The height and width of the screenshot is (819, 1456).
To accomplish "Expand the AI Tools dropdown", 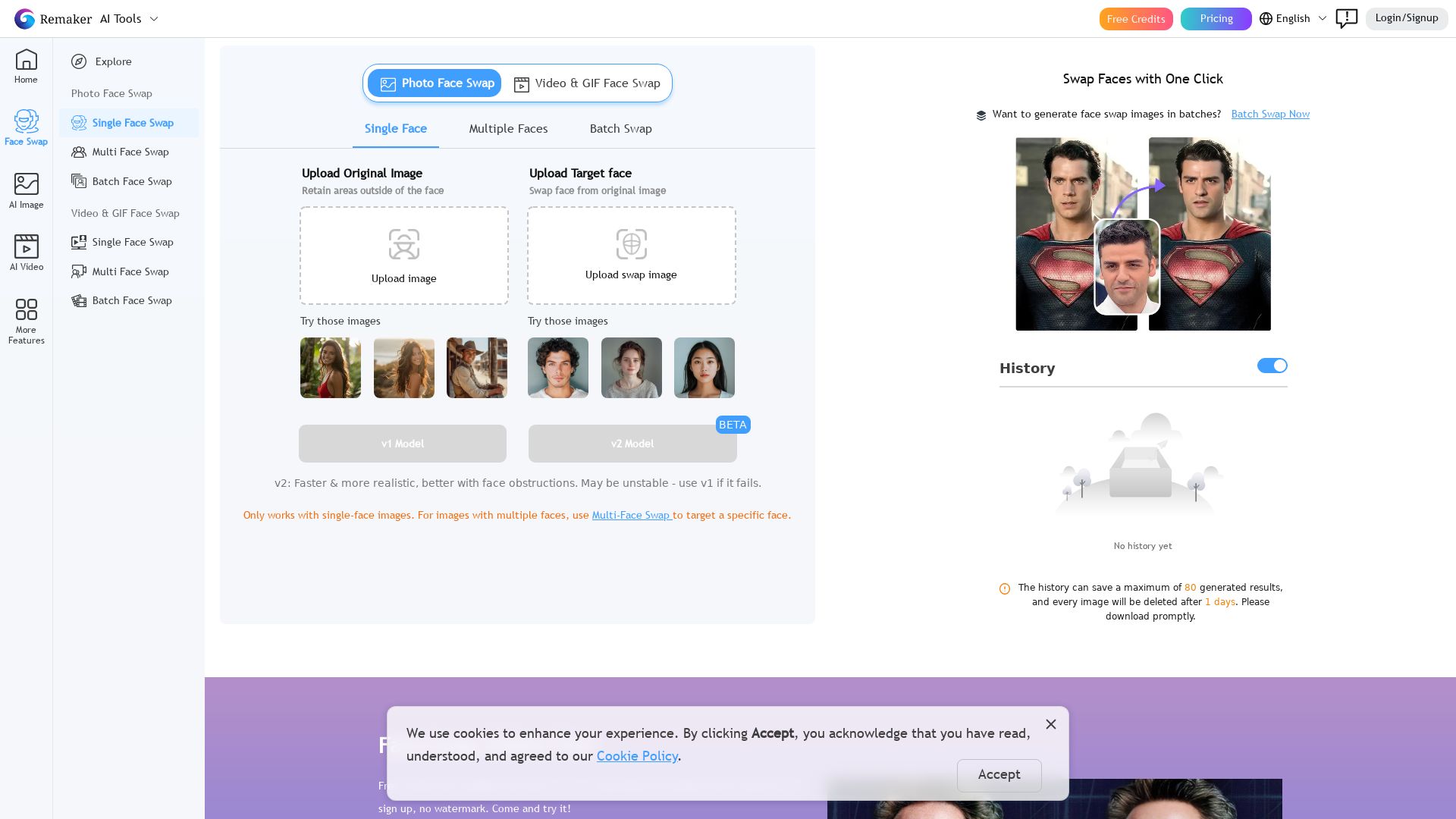I will point(129,19).
